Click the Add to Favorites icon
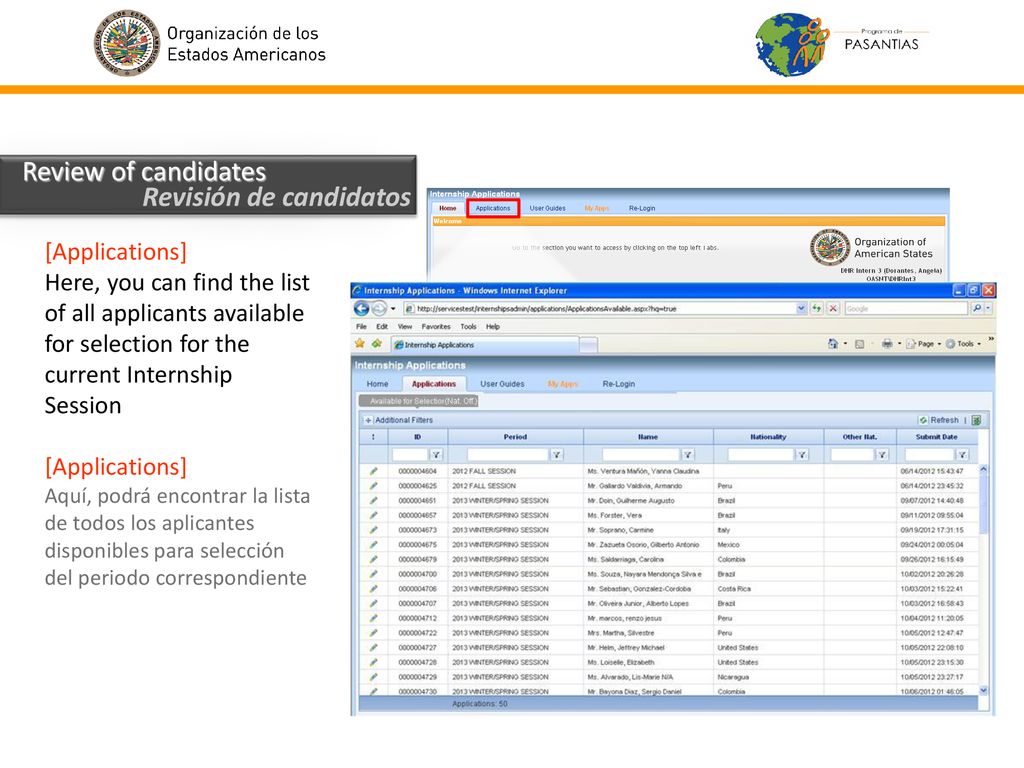Screen dimensions: 1024x768 (x=376, y=344)
